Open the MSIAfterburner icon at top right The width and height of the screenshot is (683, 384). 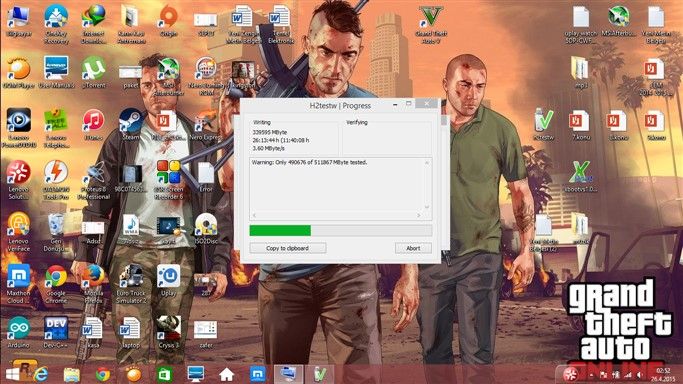618,21
